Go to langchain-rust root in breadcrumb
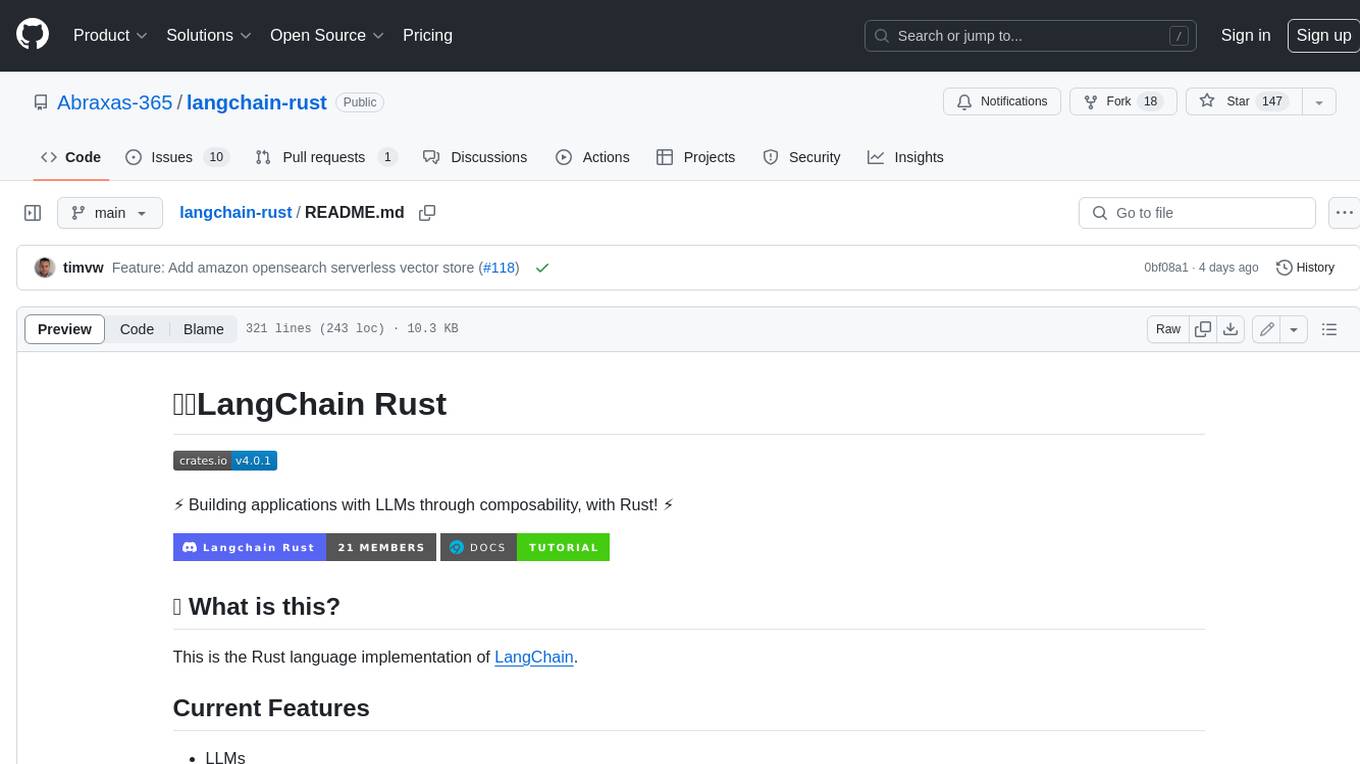This screenshot has height=764, width=1360. [x=235, y=212]
